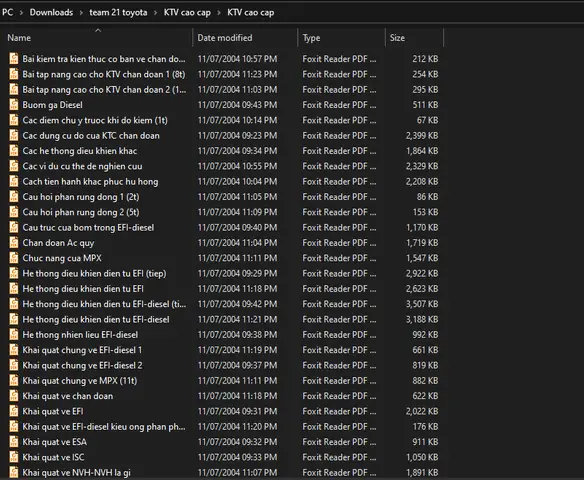Click PDF icon of Khai quat ve ISC
Image resolution: width=584 pixels, height=480 pixels.
tap(14, 457)
